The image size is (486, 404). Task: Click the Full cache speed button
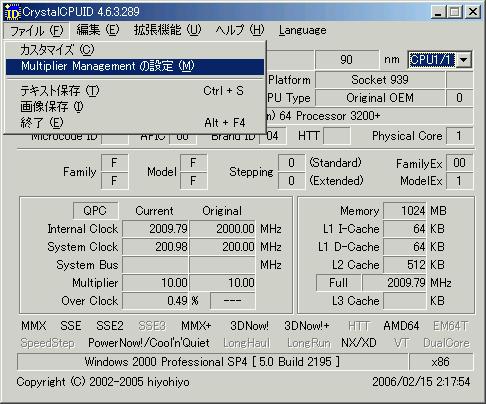pyautogui.click(x=338, y=283)
